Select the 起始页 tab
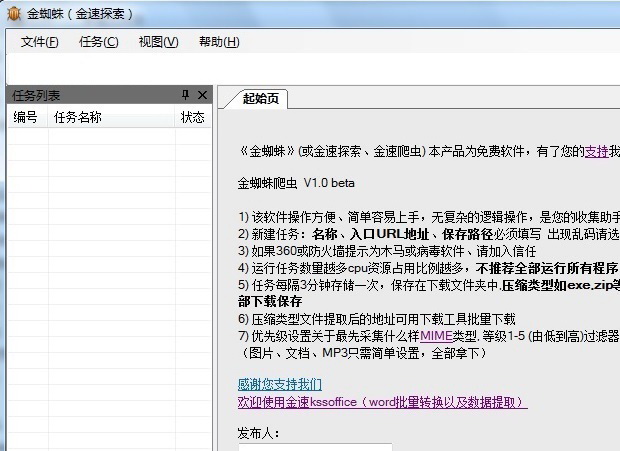The image size is (620, 451). (261, 98)
